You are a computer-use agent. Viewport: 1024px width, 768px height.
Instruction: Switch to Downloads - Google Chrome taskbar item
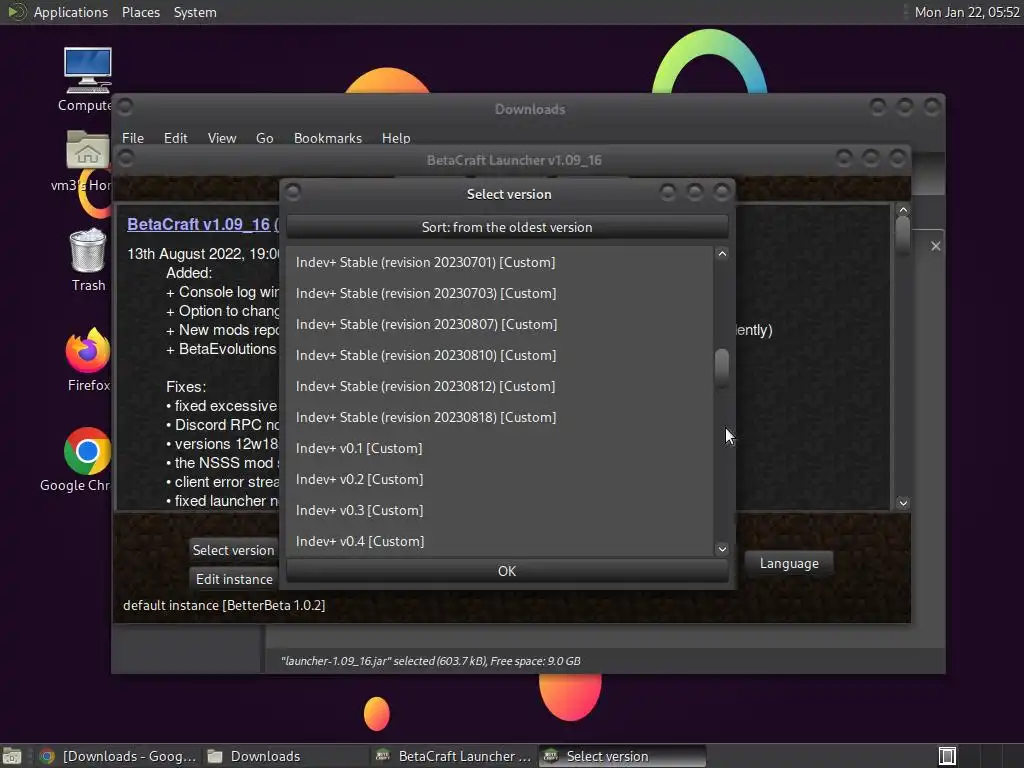tap(118, 756)
